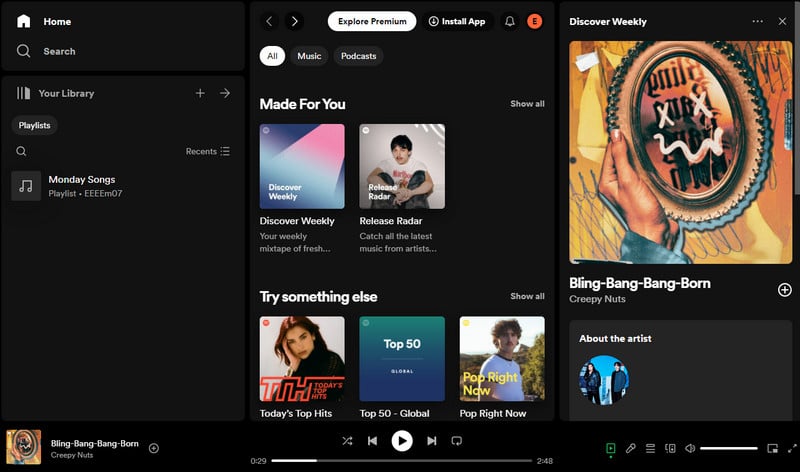Toggle repeat mode
The image size is (800, 472).
pos(457,441)
